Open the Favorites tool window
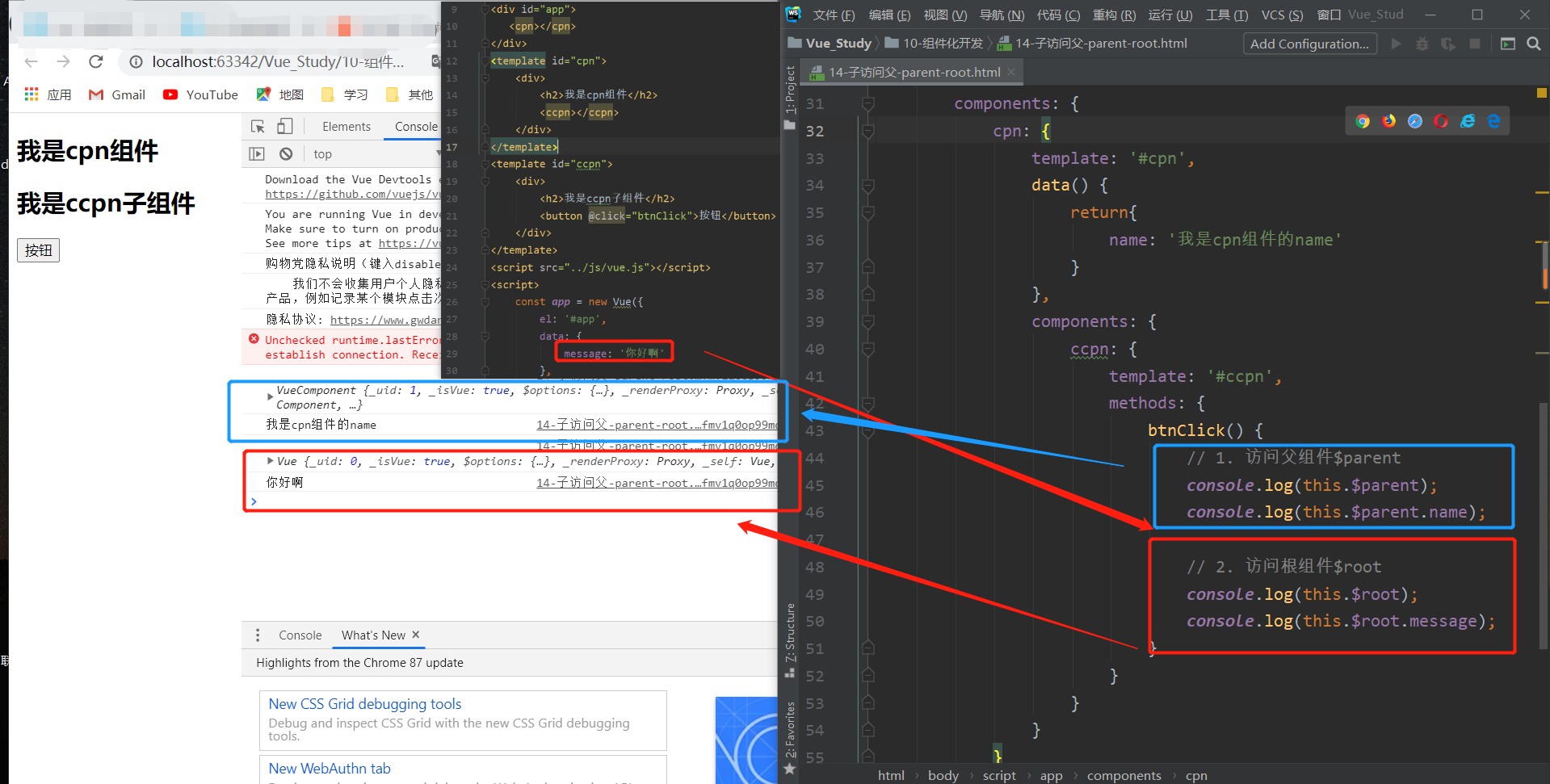The image size is (1550, 784). point(790,737)
